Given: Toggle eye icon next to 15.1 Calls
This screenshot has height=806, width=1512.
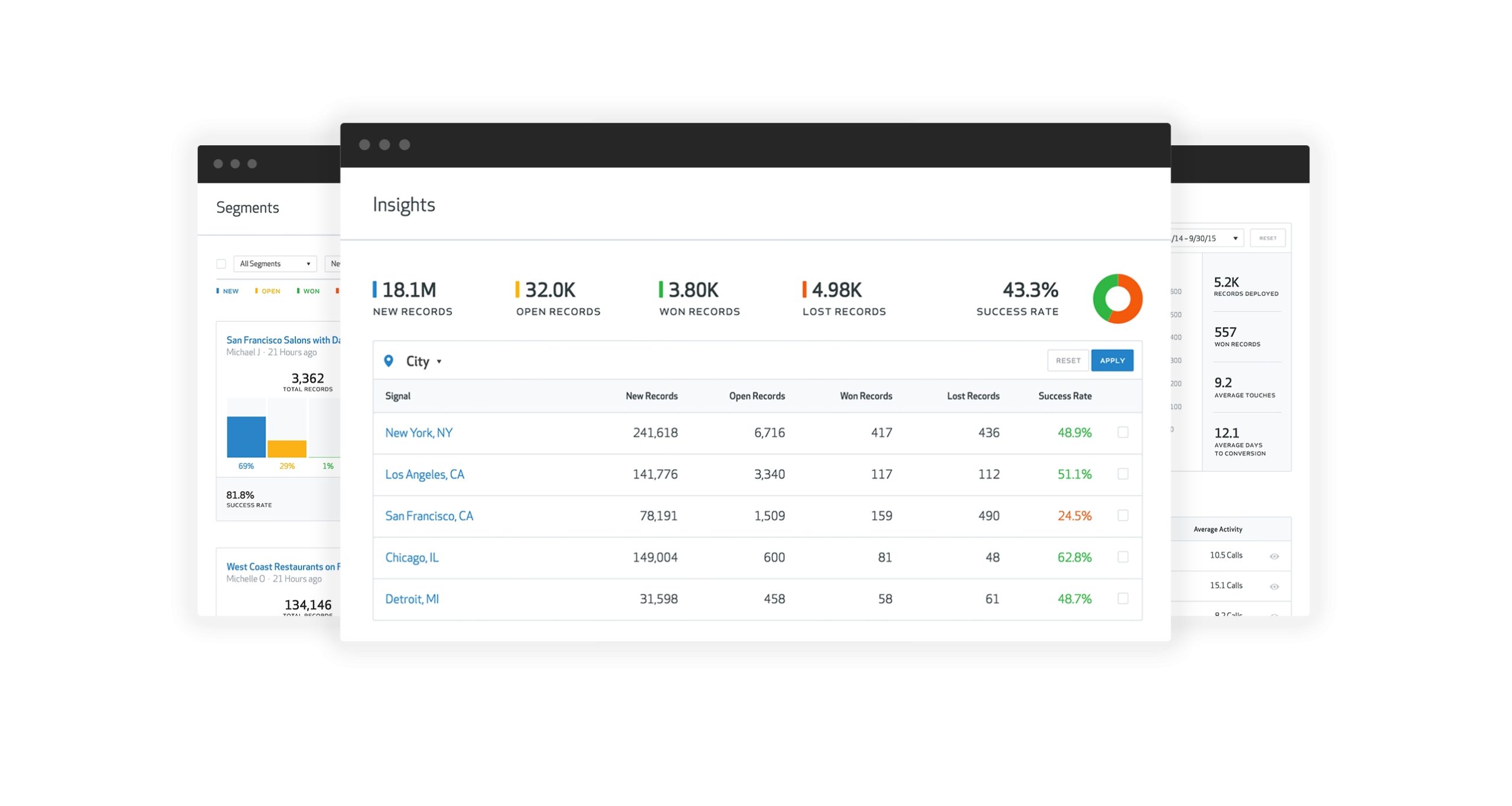Looking at the screenshot, I should 1273,586.
